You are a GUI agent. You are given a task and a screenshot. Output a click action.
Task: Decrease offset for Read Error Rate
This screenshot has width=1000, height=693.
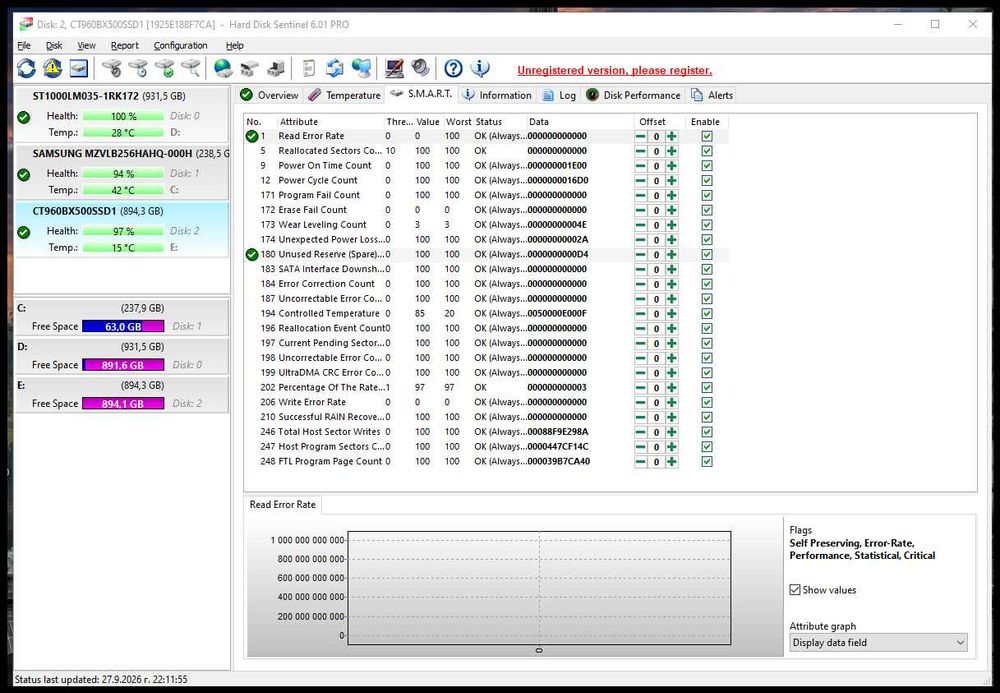(640, 136)
